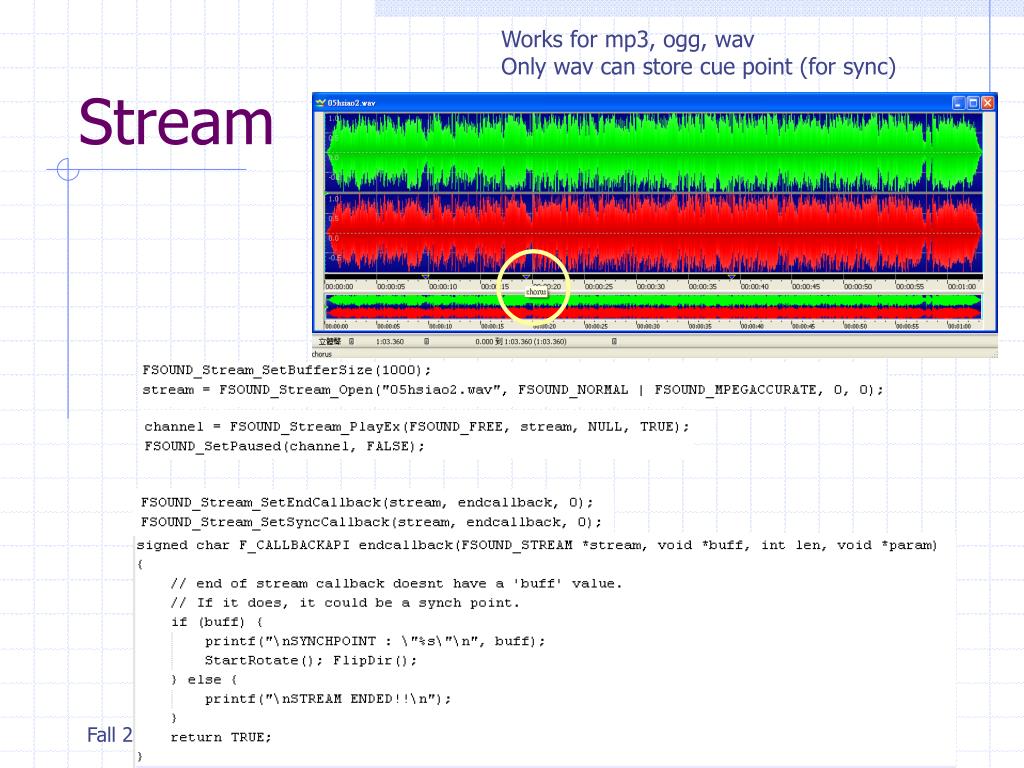Screen dimensions: 1024x768
Task: Click 00:00:00 on the main time ruler
Action: click(339, 286)
